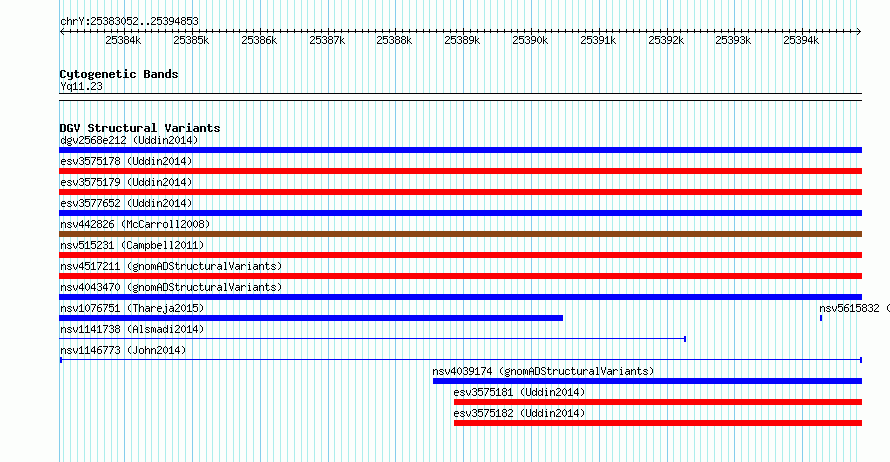
Task: Select the blue bar for dgv2568e212
Action: (x=460, y=150)
